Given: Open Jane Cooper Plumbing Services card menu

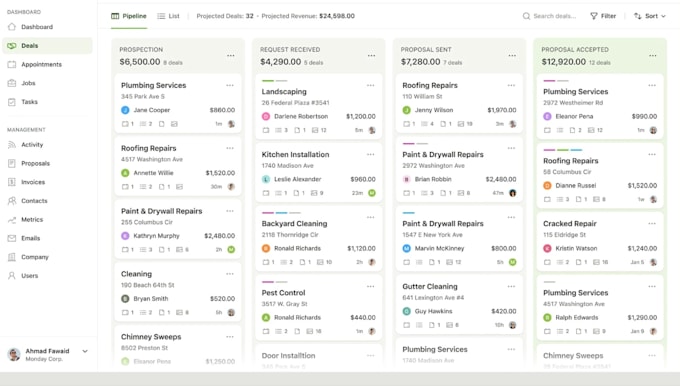Looking at the screenshot, I should (x=230, y=85).
